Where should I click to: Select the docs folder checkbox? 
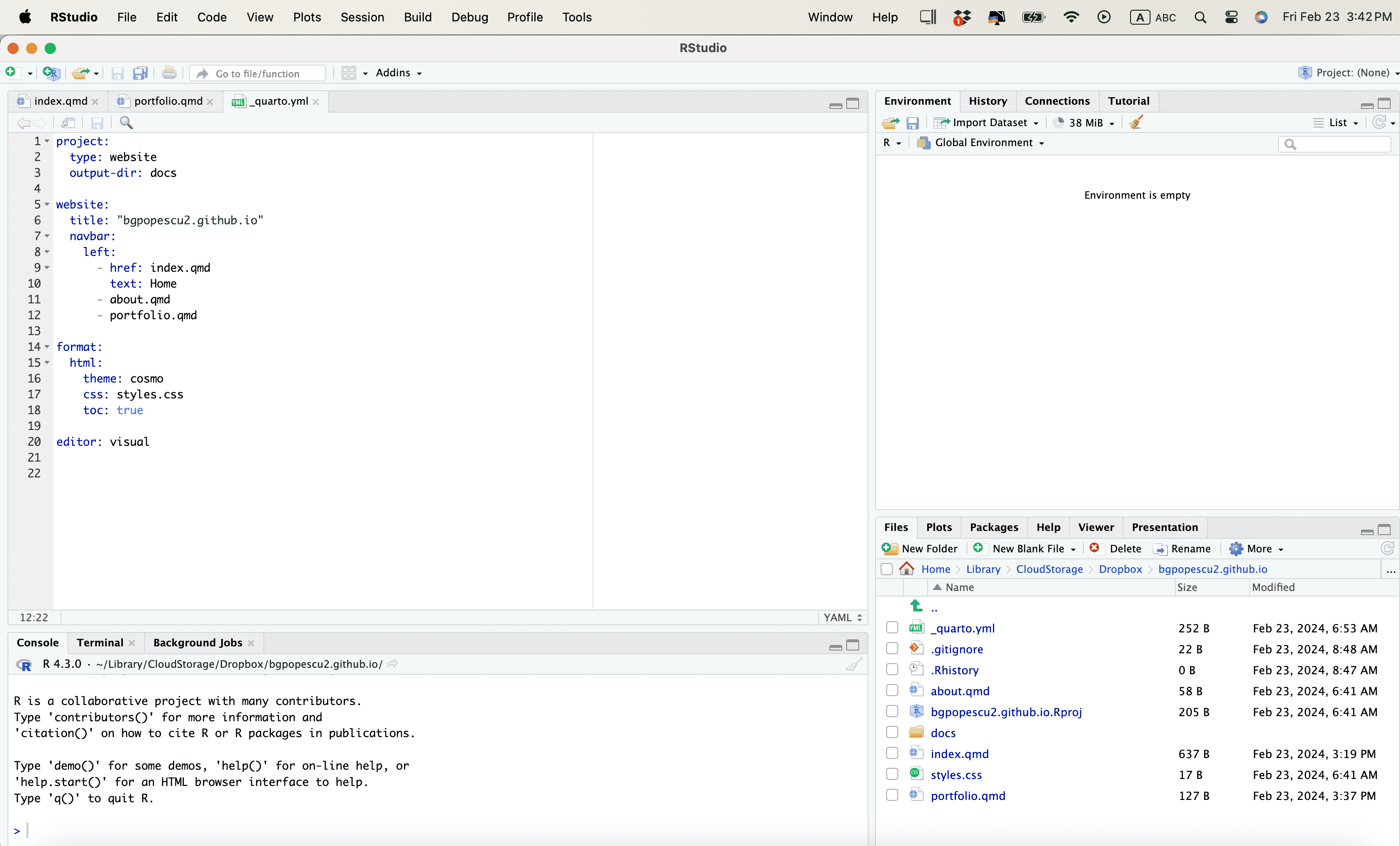point(892,732)
